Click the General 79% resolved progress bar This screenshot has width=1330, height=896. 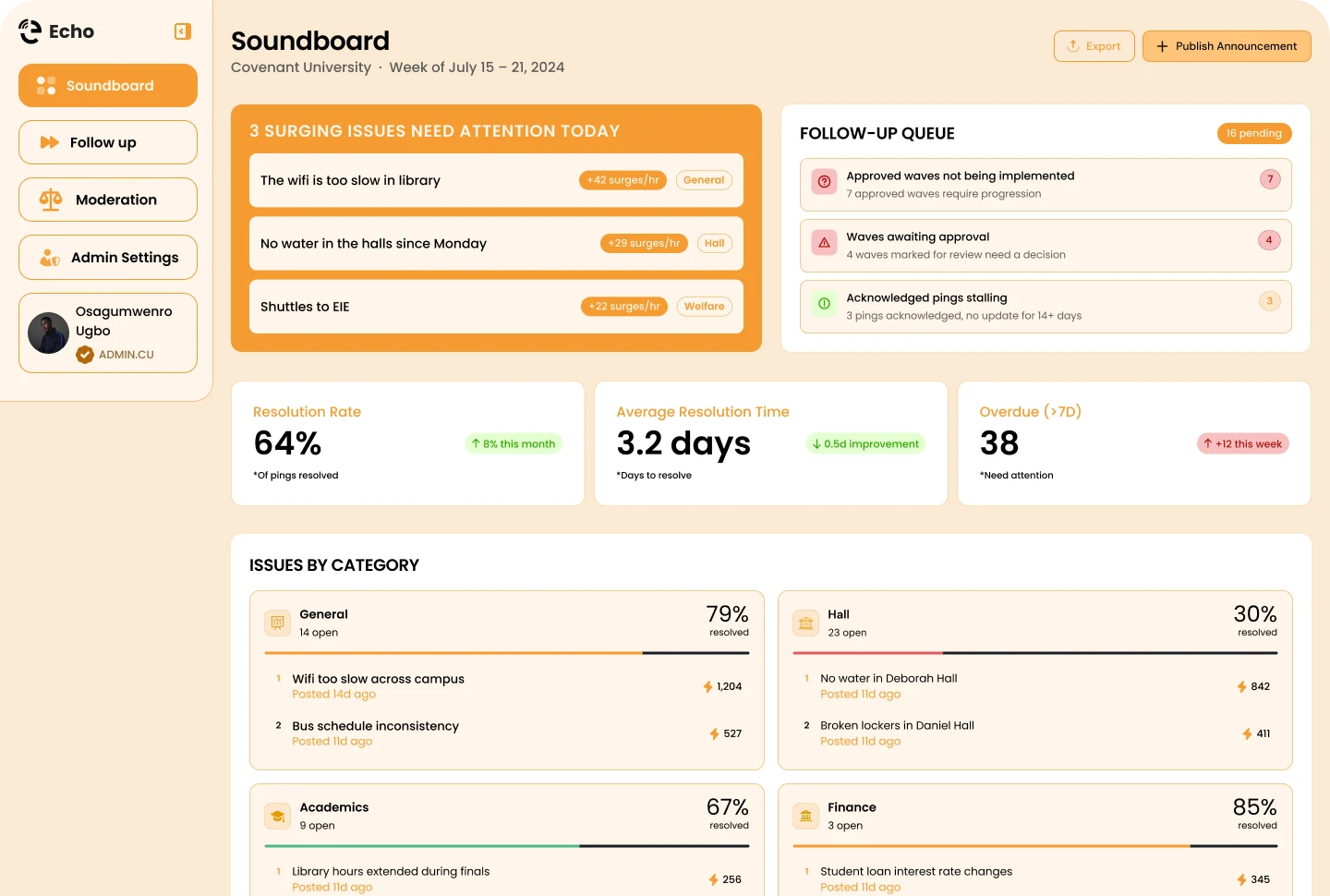point(506,653)
